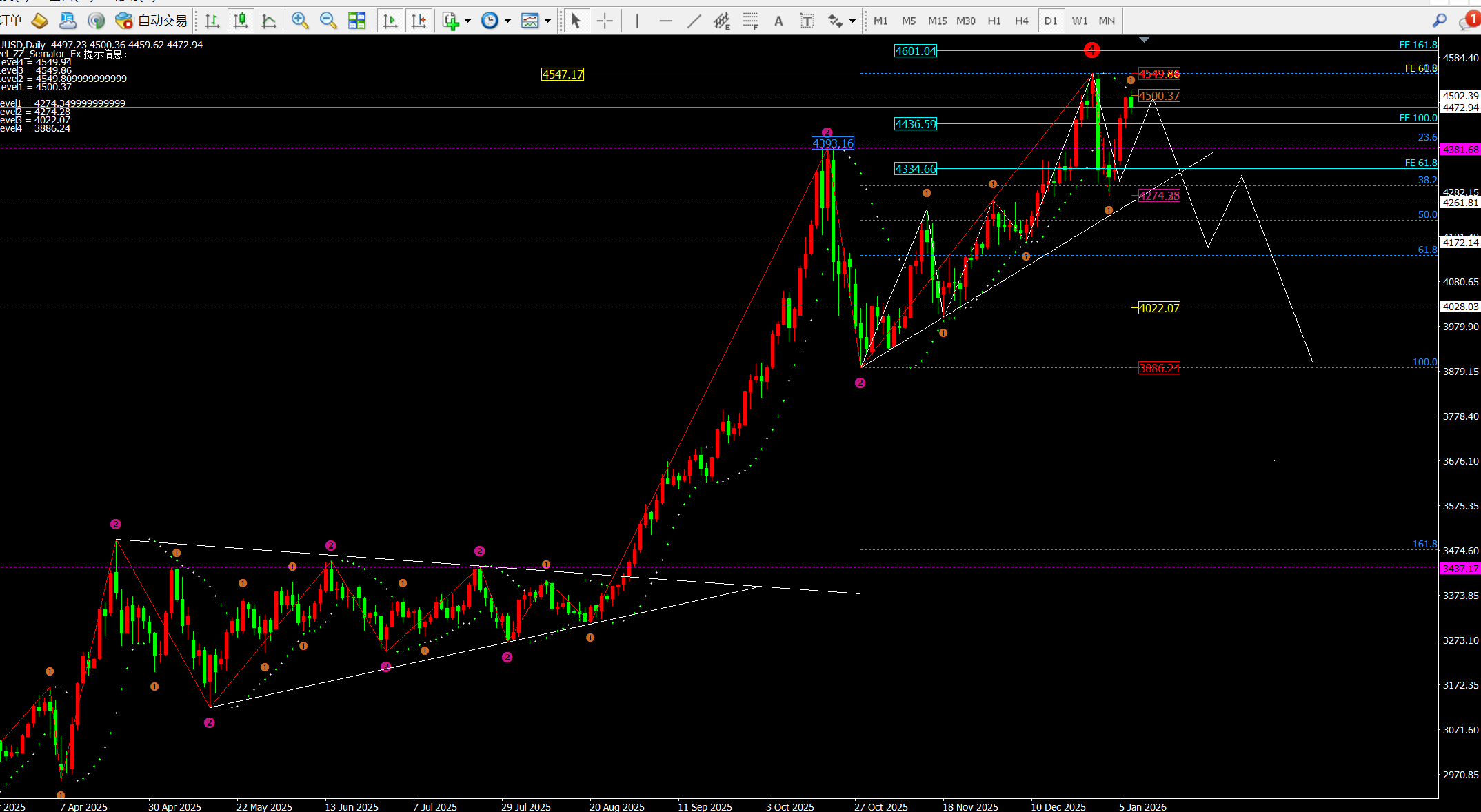Expand the templates dropdown arrow
Viewport: 1481px width, 812px height.
[x=548, y=21]
